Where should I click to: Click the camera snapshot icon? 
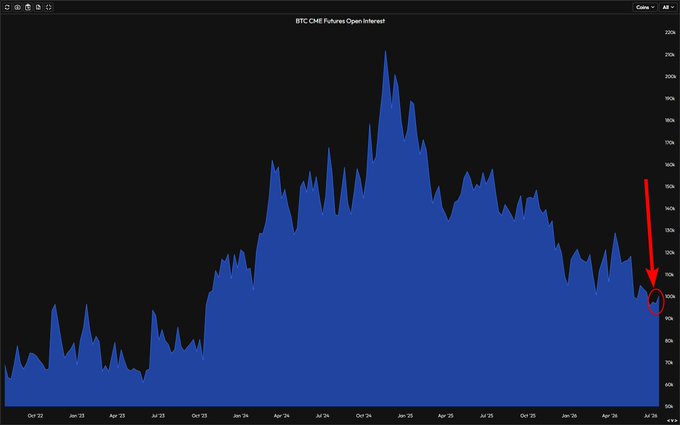click(x=17, y=7)
